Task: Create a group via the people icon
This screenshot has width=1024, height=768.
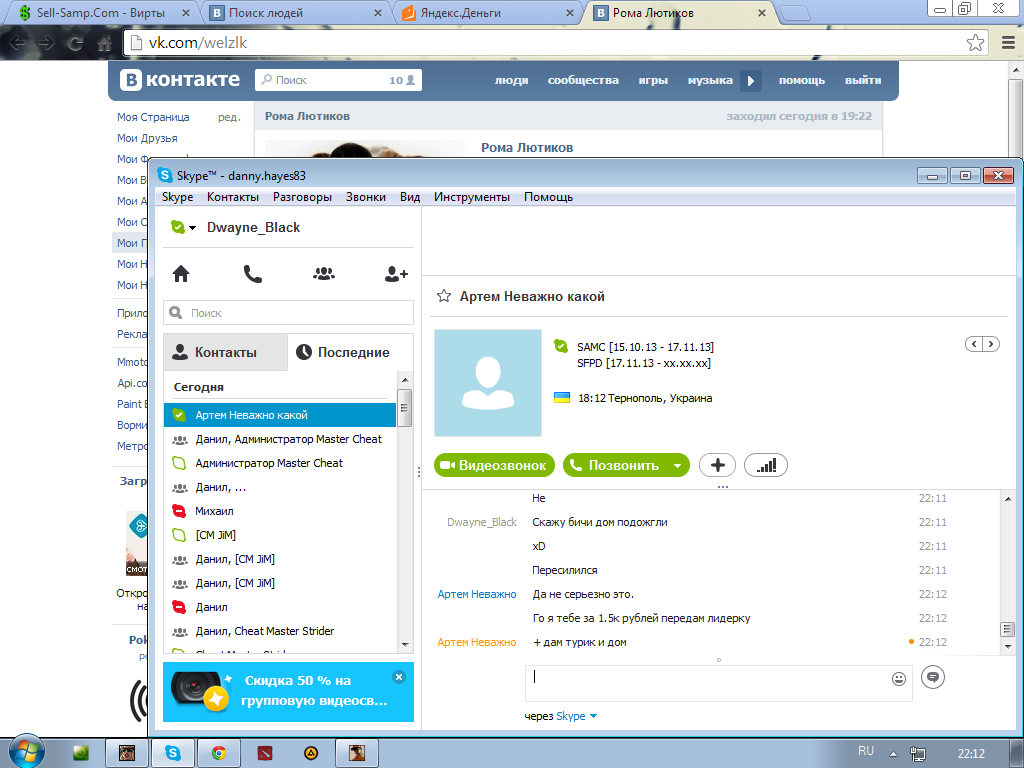Action: pyautogui.click(x=324, y=274)
